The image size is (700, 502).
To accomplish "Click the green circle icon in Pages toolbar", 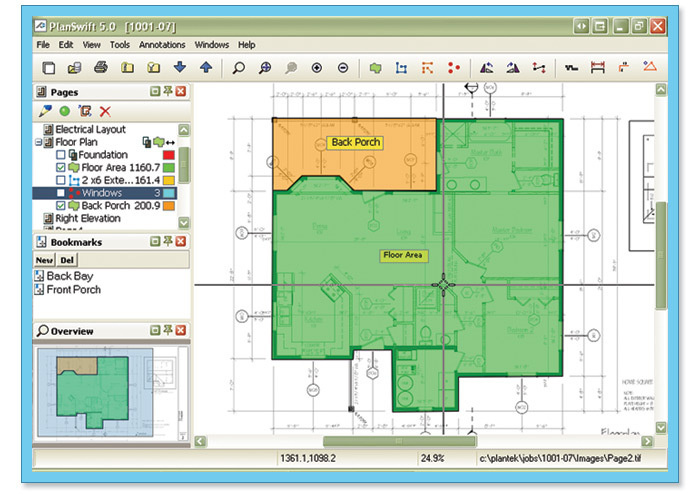I will tap(64, 111).
